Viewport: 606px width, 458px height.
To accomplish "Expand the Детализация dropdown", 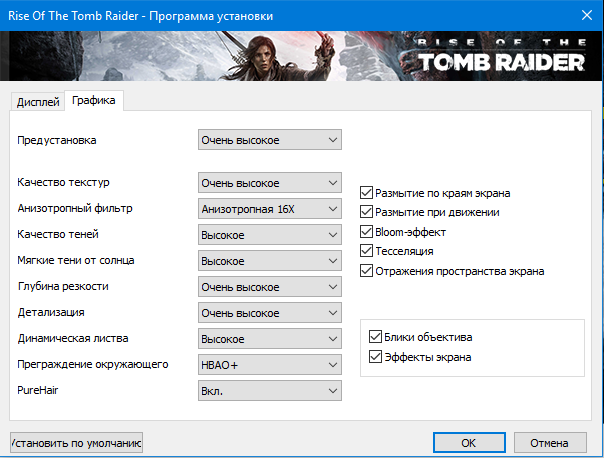I will pos(270,313).
